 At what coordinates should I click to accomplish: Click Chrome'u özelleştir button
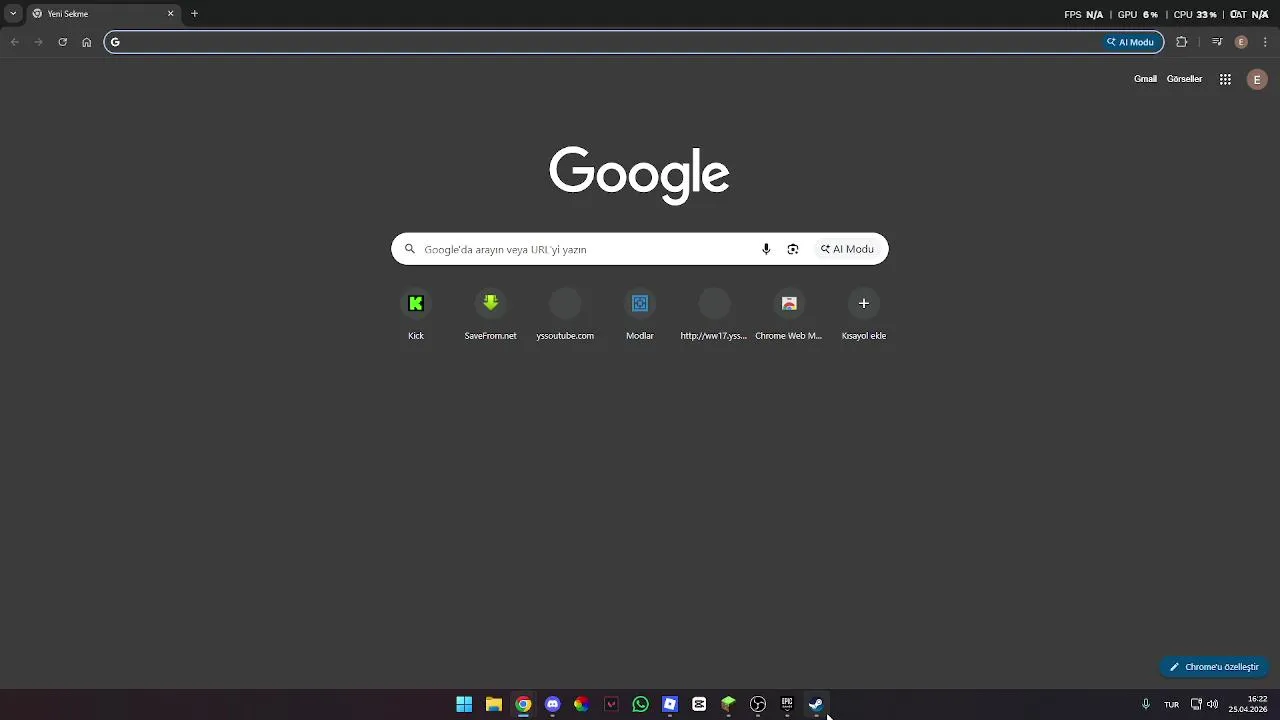[x=1214, y=667]
